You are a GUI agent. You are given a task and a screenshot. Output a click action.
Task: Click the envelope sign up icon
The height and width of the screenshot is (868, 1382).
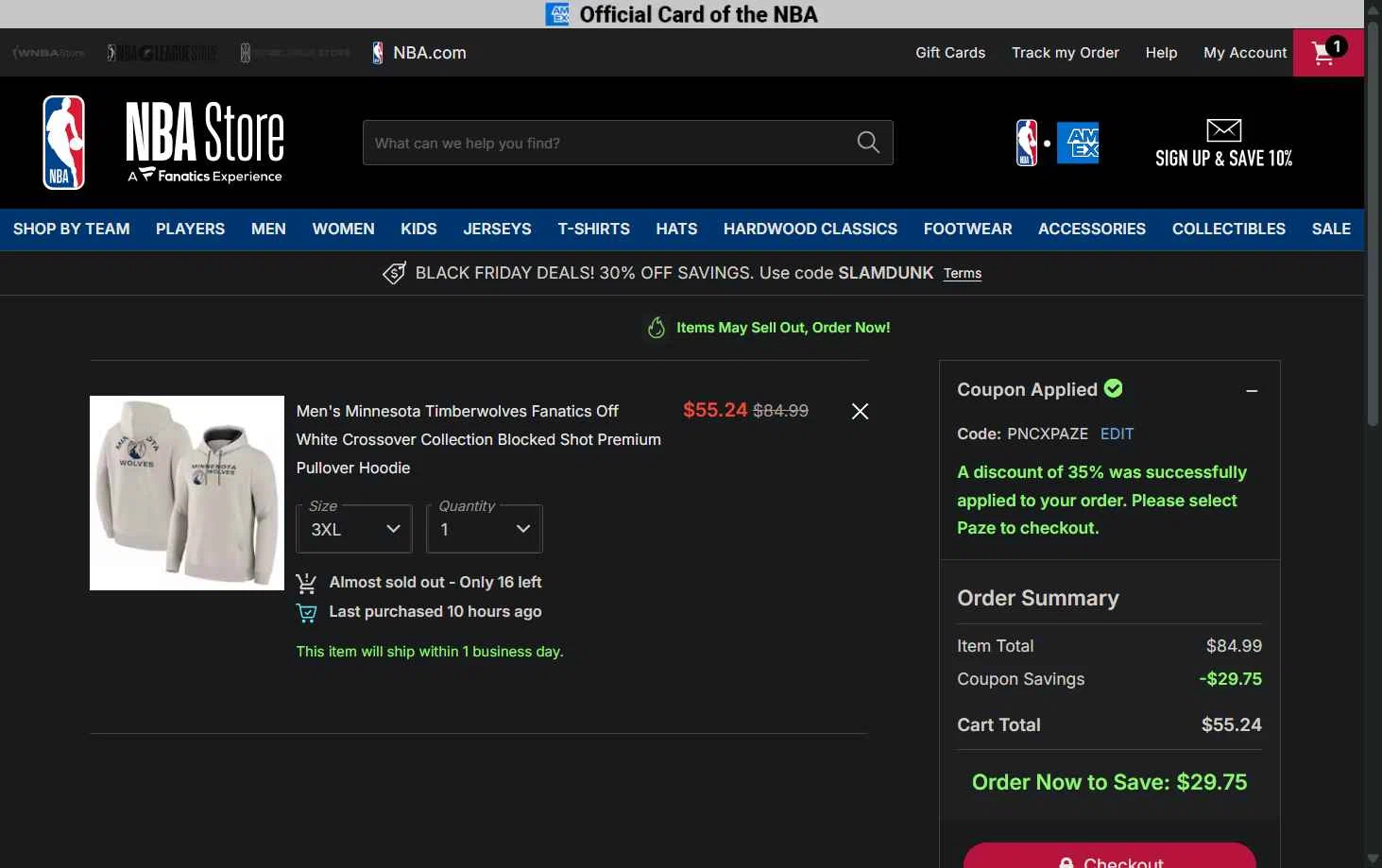click(1223, 129)
